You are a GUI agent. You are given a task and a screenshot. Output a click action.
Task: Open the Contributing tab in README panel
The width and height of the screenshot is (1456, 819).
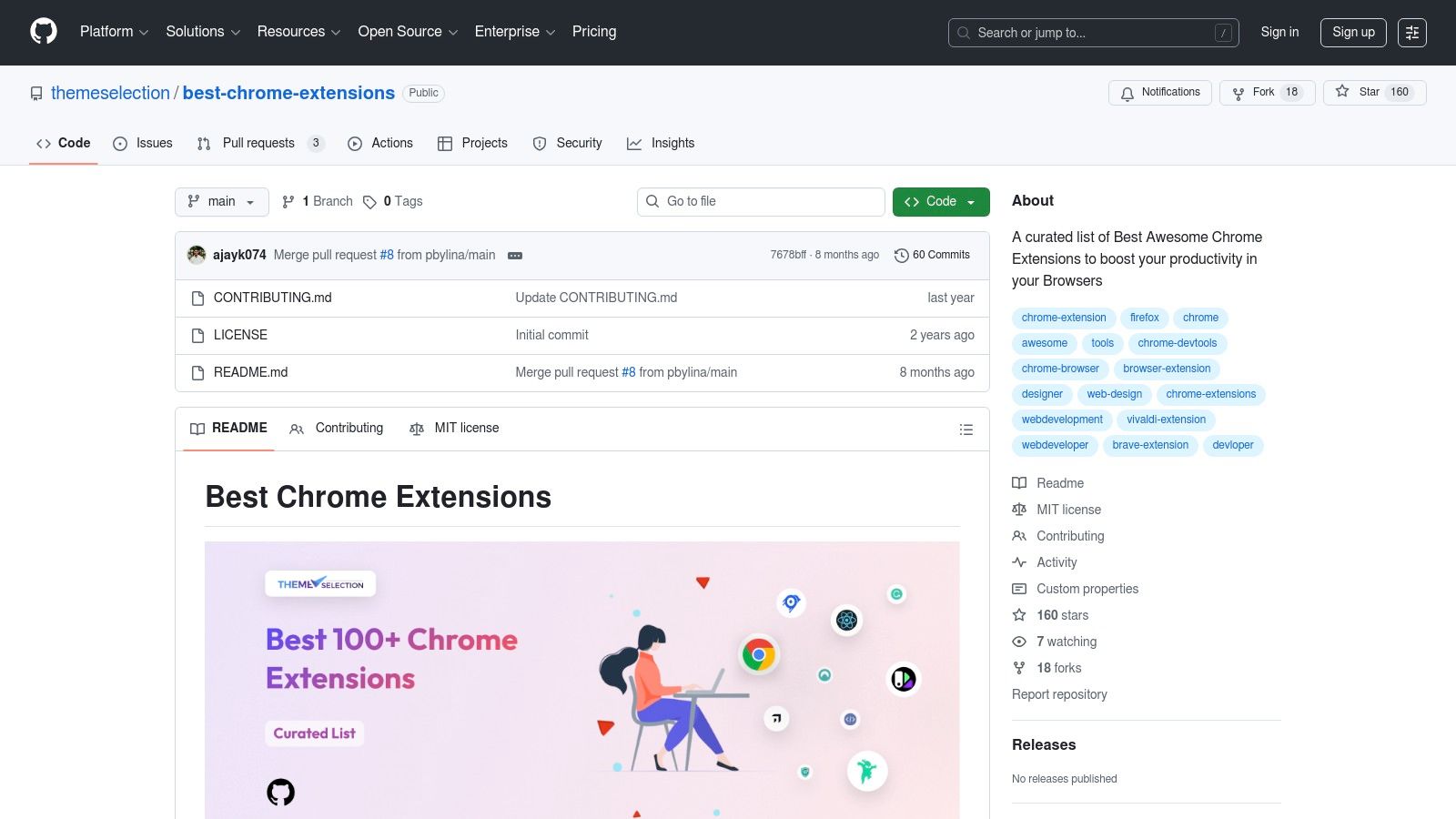337,429
